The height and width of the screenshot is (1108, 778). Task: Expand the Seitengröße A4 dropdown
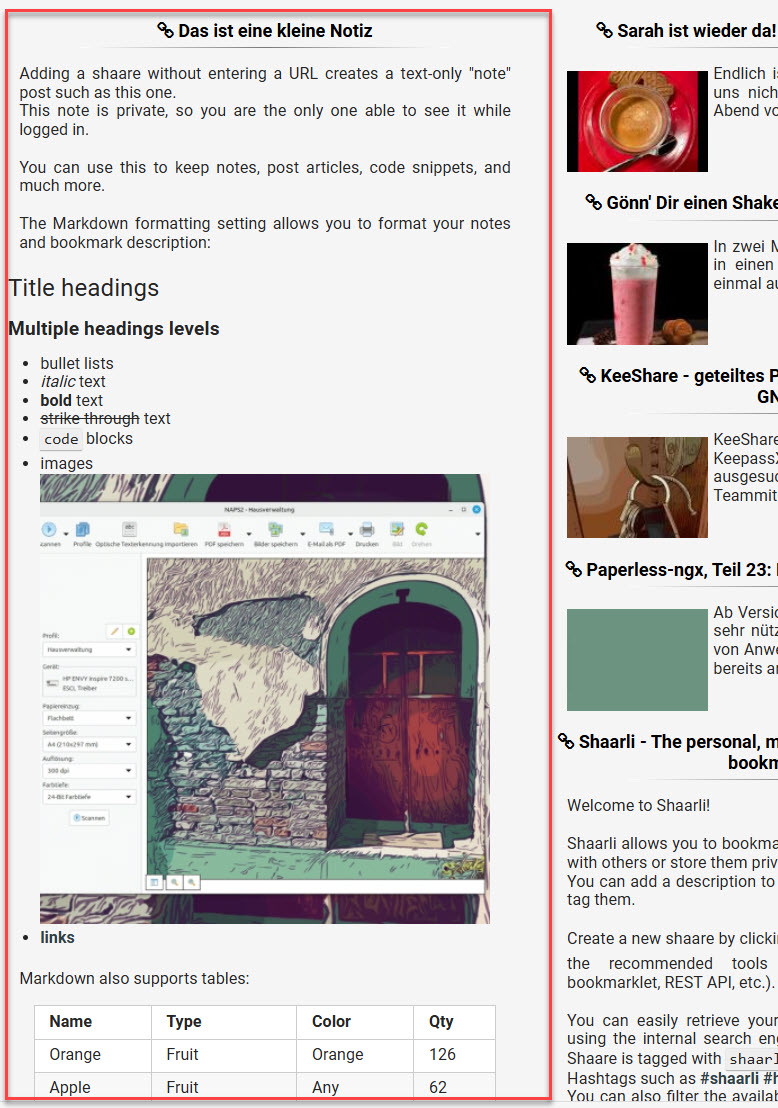coord(89,744)
